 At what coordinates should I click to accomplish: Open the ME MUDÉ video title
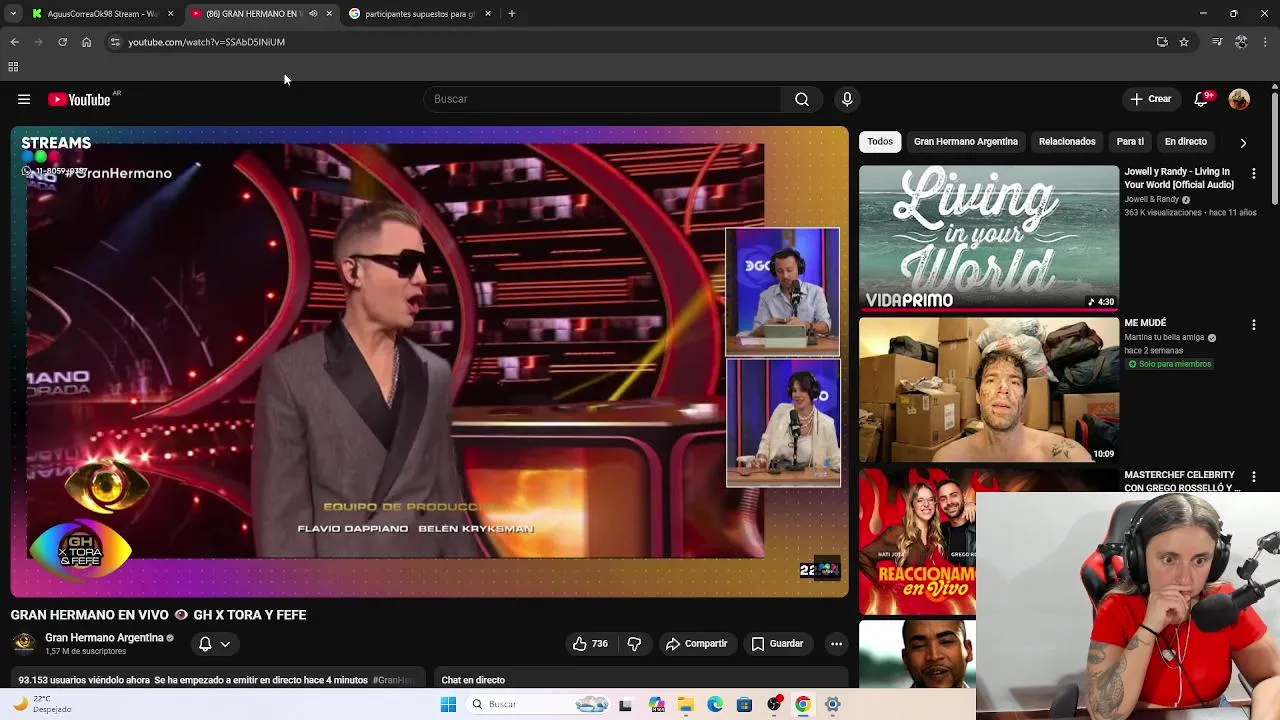click(1145, 323)
